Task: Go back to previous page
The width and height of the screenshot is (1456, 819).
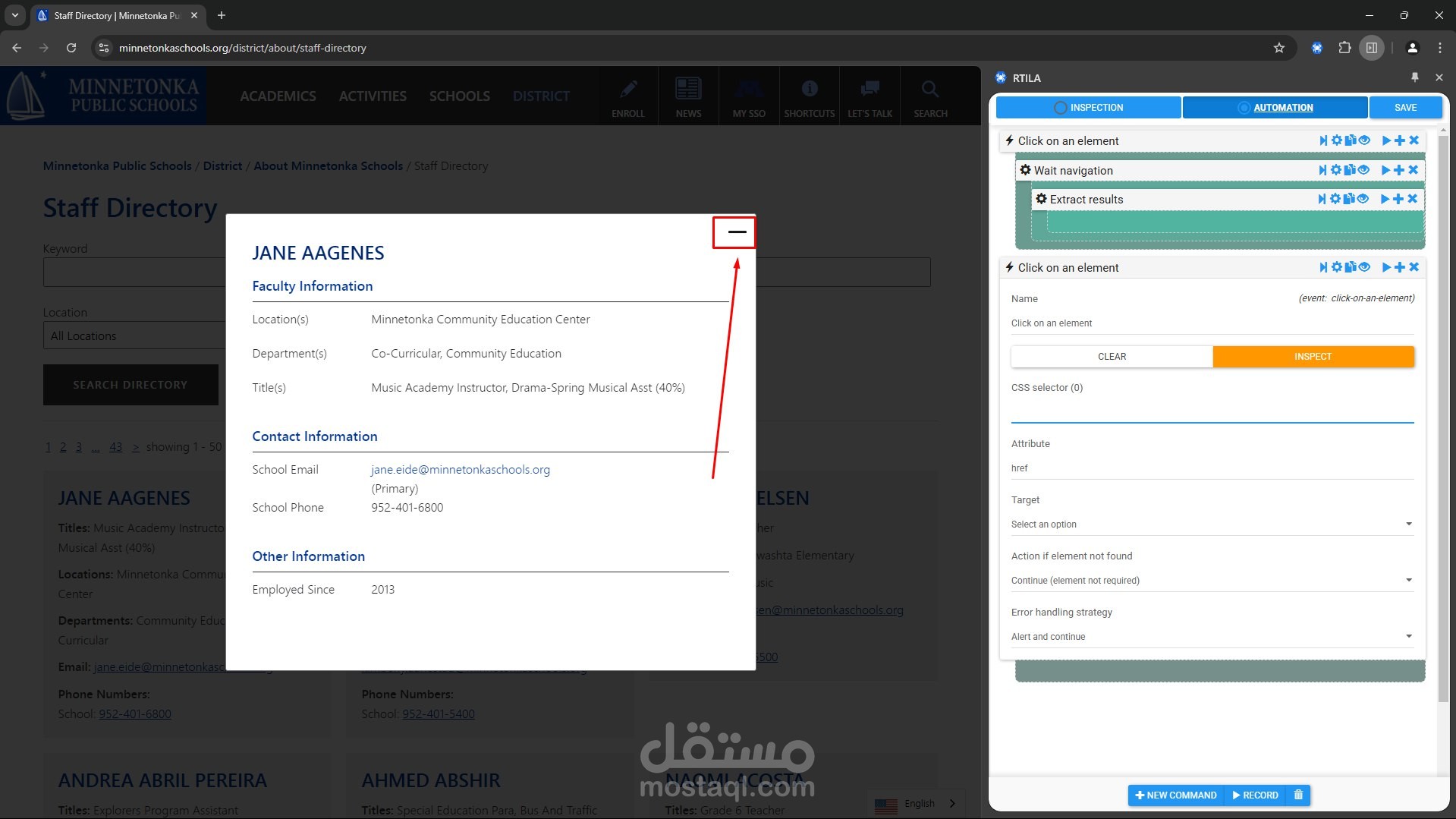Action: (17, 48)
